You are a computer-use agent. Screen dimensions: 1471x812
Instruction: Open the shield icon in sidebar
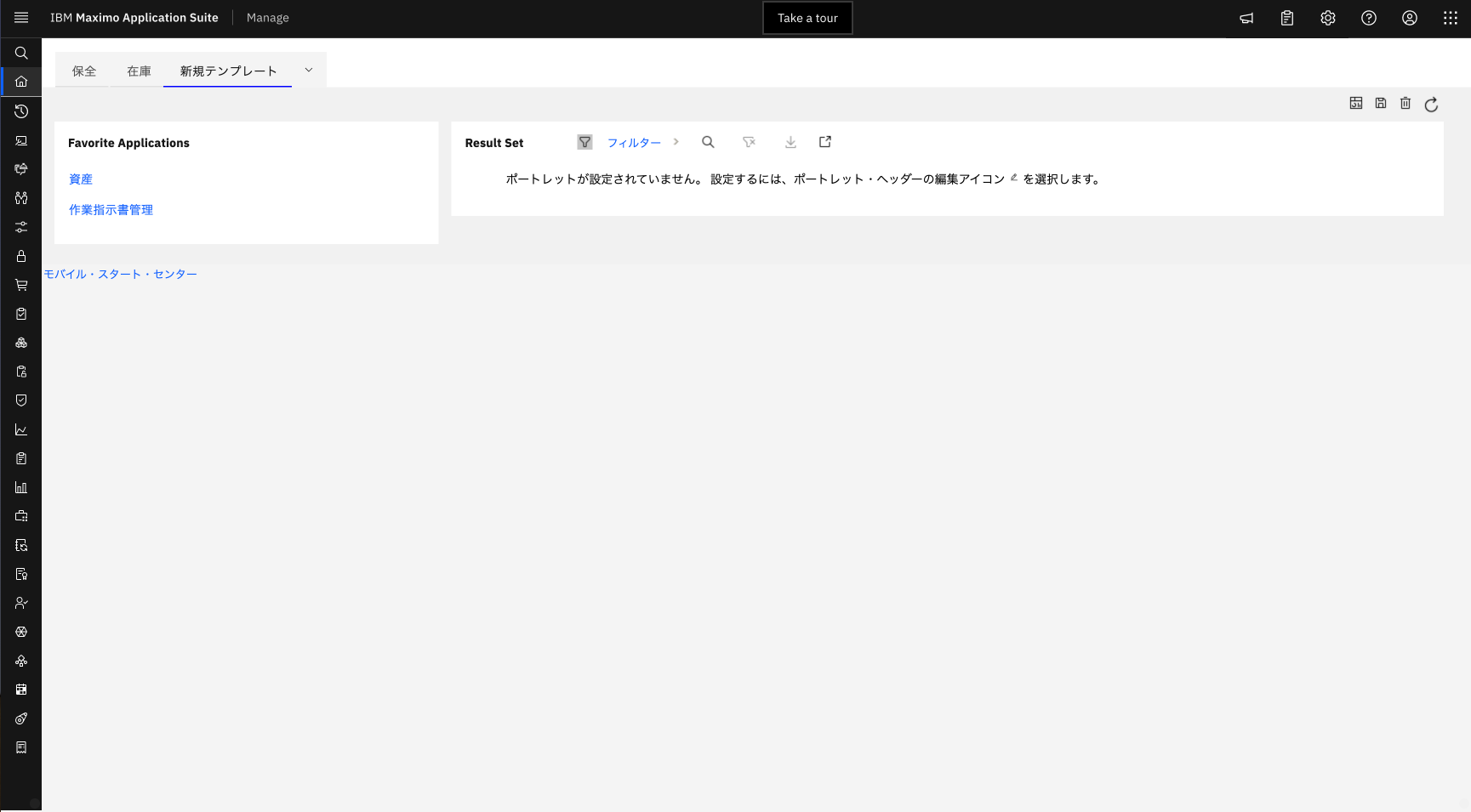[x=21, y=400]
